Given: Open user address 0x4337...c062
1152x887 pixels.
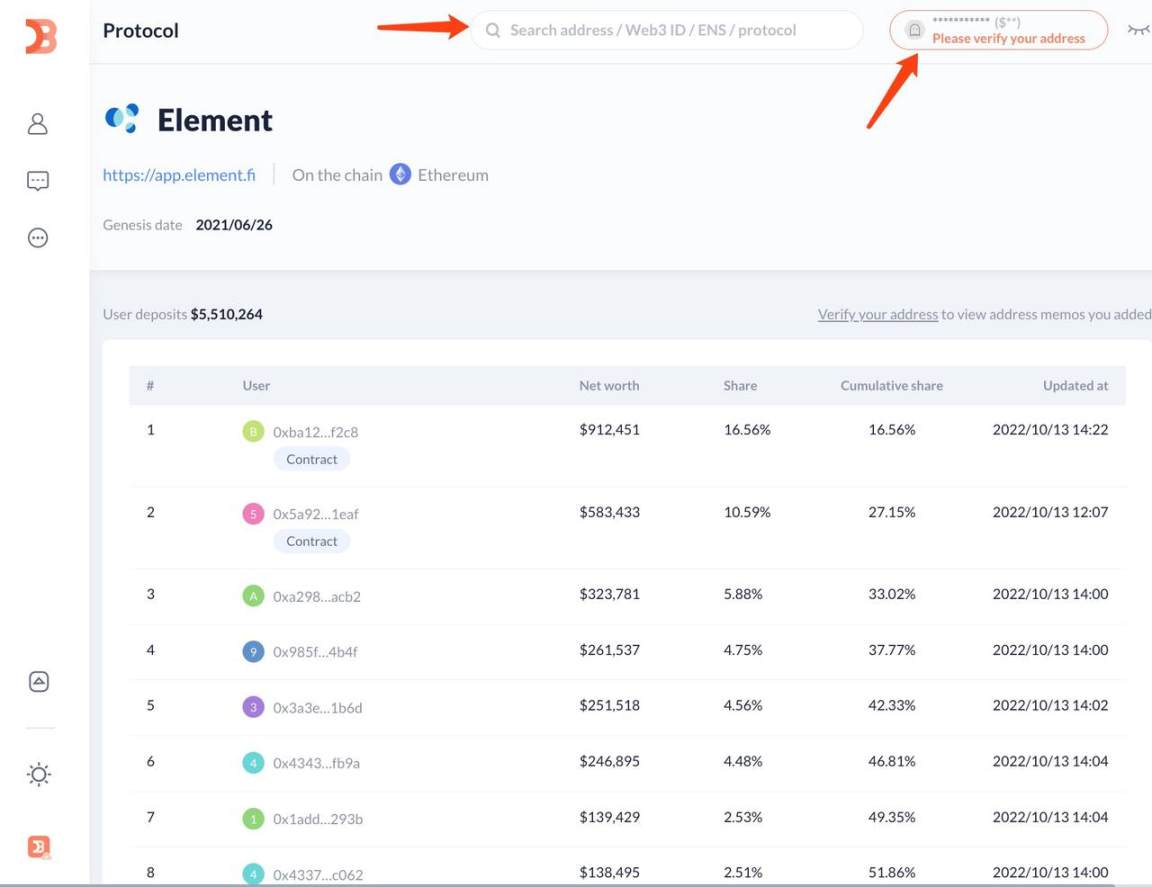Looking at the screenshot, I should coord(317,875).
